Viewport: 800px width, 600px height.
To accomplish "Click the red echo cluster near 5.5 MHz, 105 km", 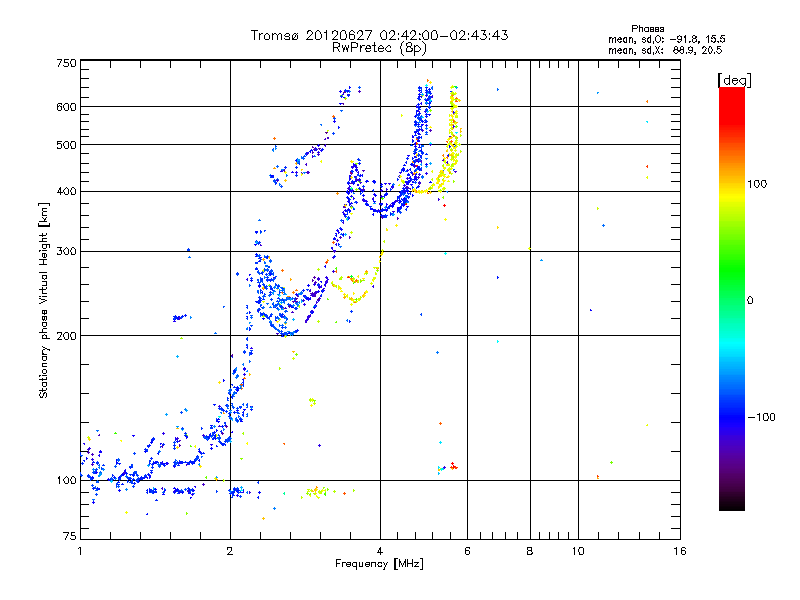I will (x=453, y=466).
